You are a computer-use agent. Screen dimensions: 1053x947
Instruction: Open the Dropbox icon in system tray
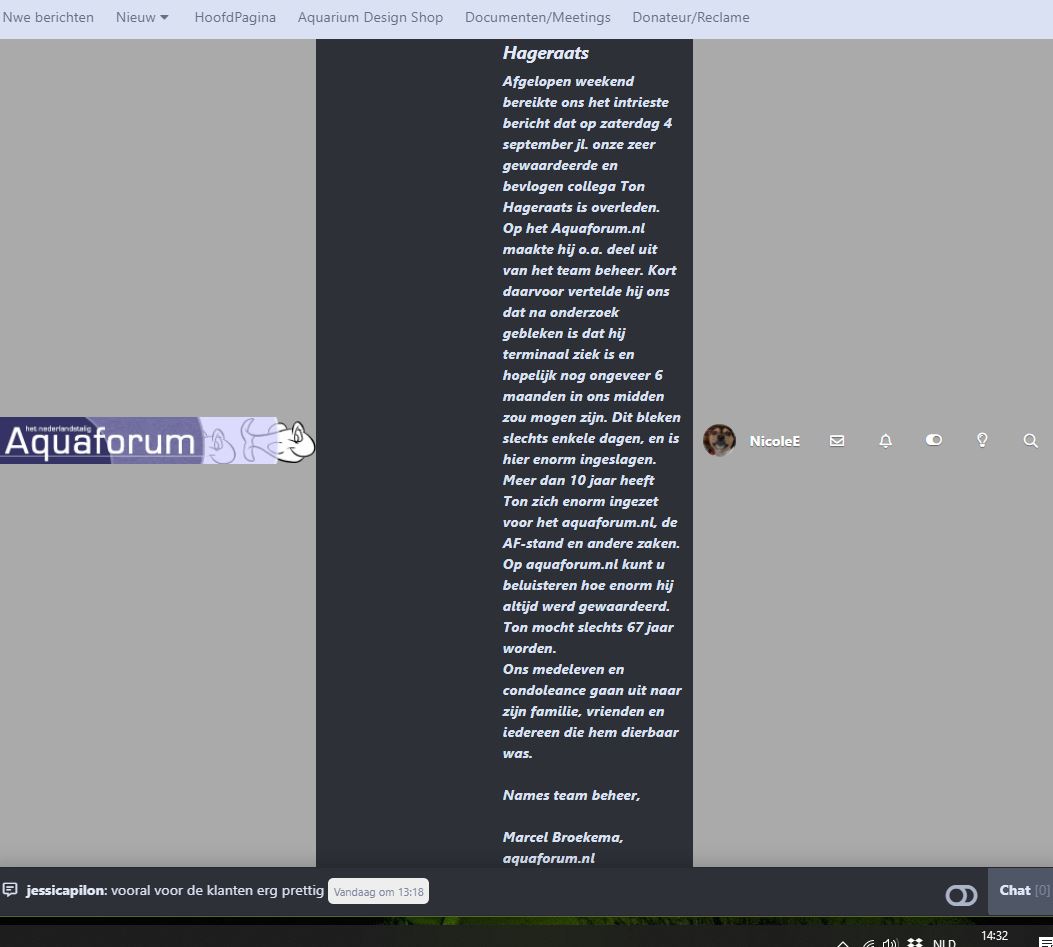point(913,942)
